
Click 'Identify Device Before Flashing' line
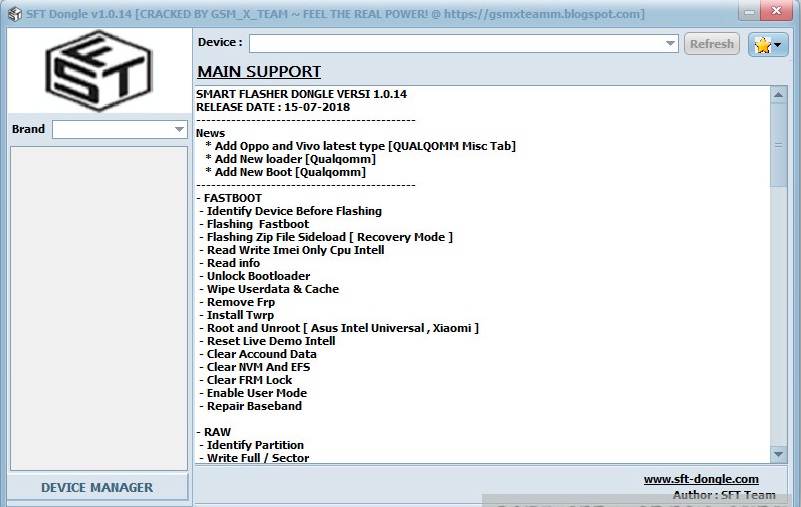pos(291,211)
